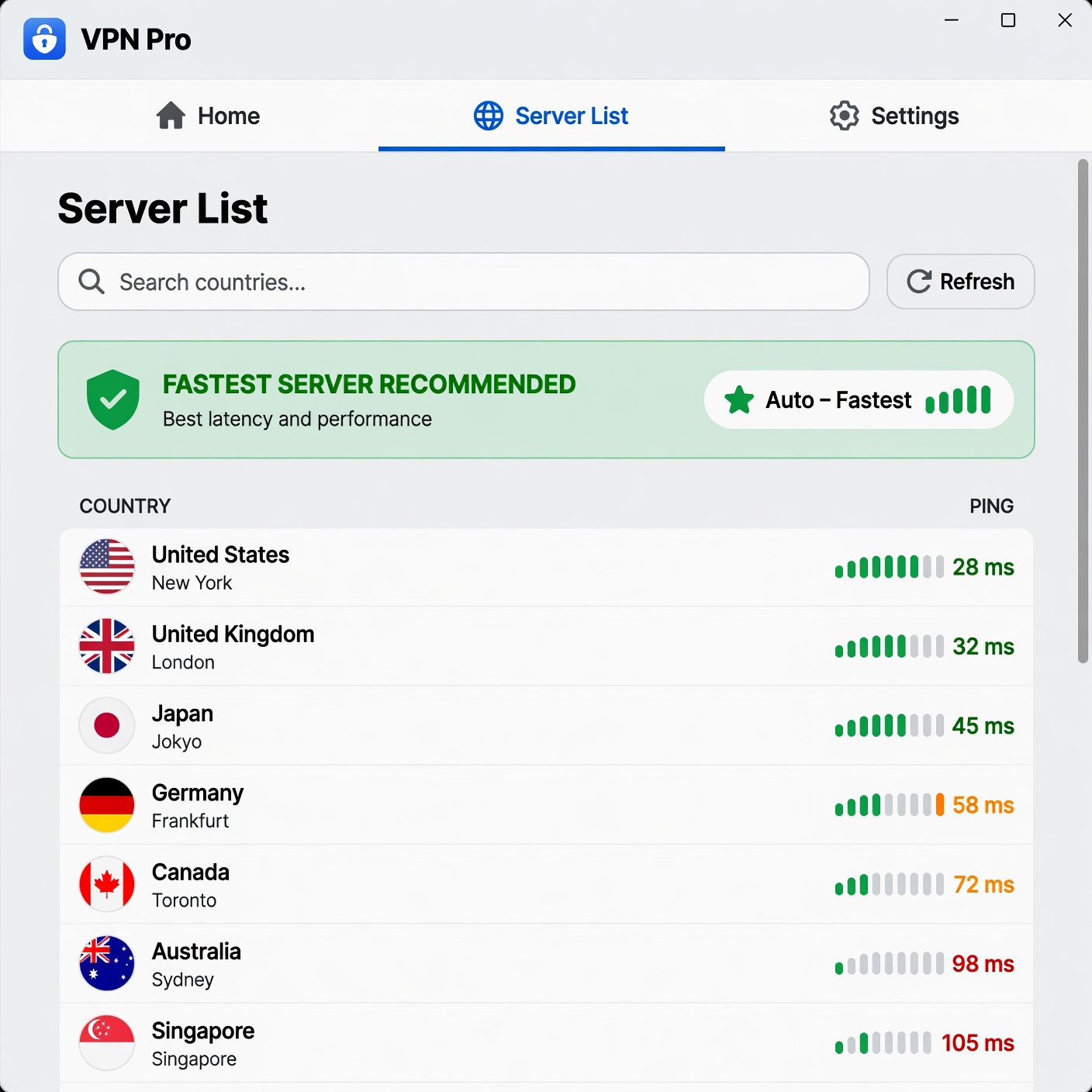This screenshot has width=1092, height=1092.
Task: Click the vertical scrollbar thumb
Action: tap(1083, 411)
